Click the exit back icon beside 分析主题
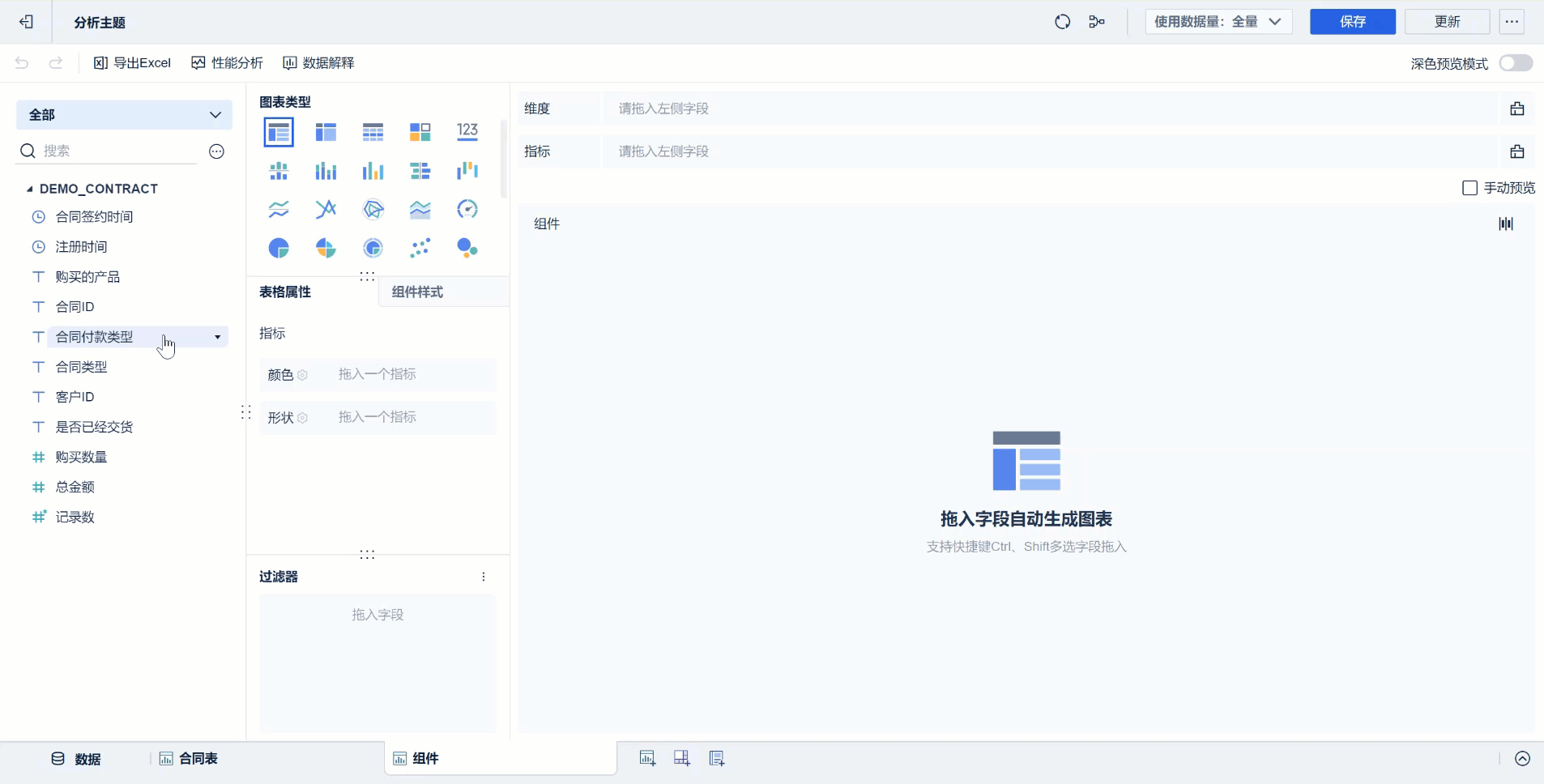This screenshot has height=784, width=1544. click(27, 22)
